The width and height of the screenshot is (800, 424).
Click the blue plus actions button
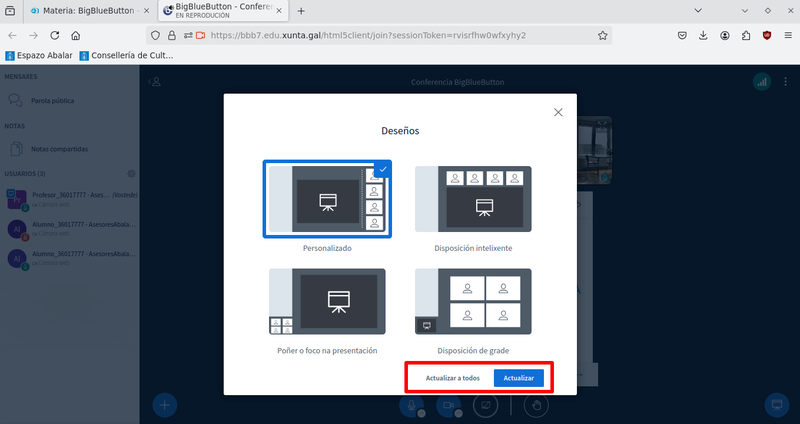165,405
